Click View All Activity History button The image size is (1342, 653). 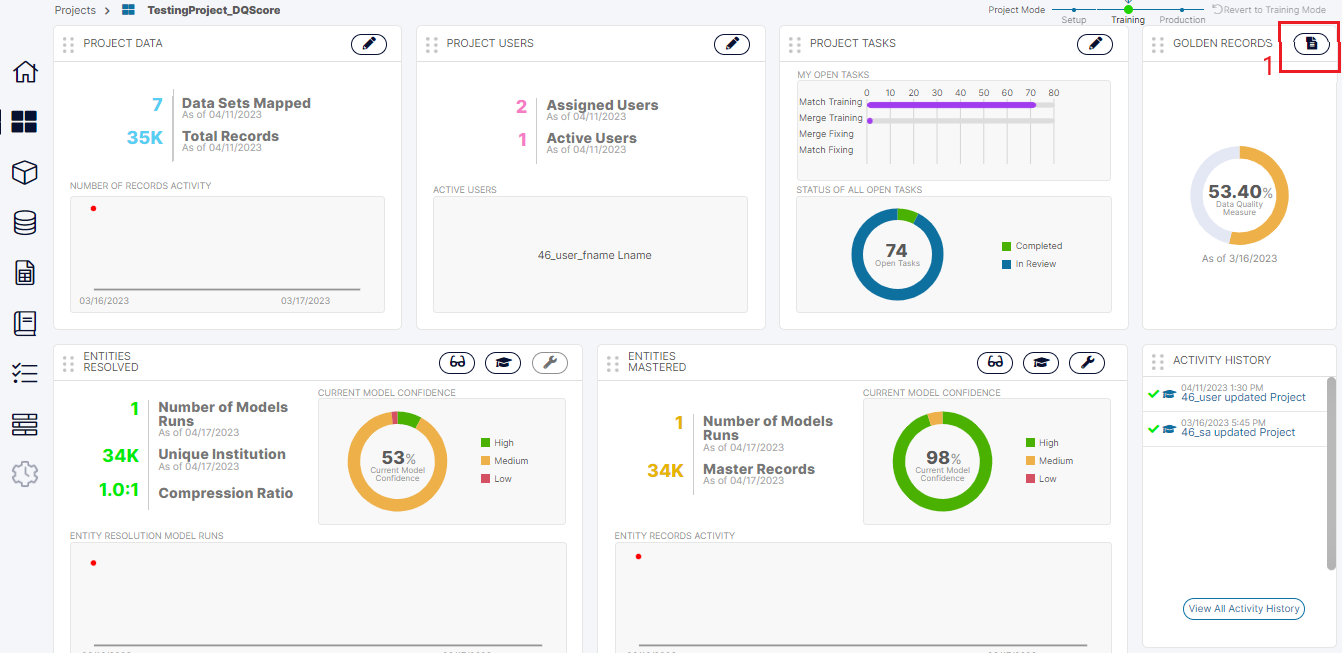pyautogui.click(x=1243, y=608)
